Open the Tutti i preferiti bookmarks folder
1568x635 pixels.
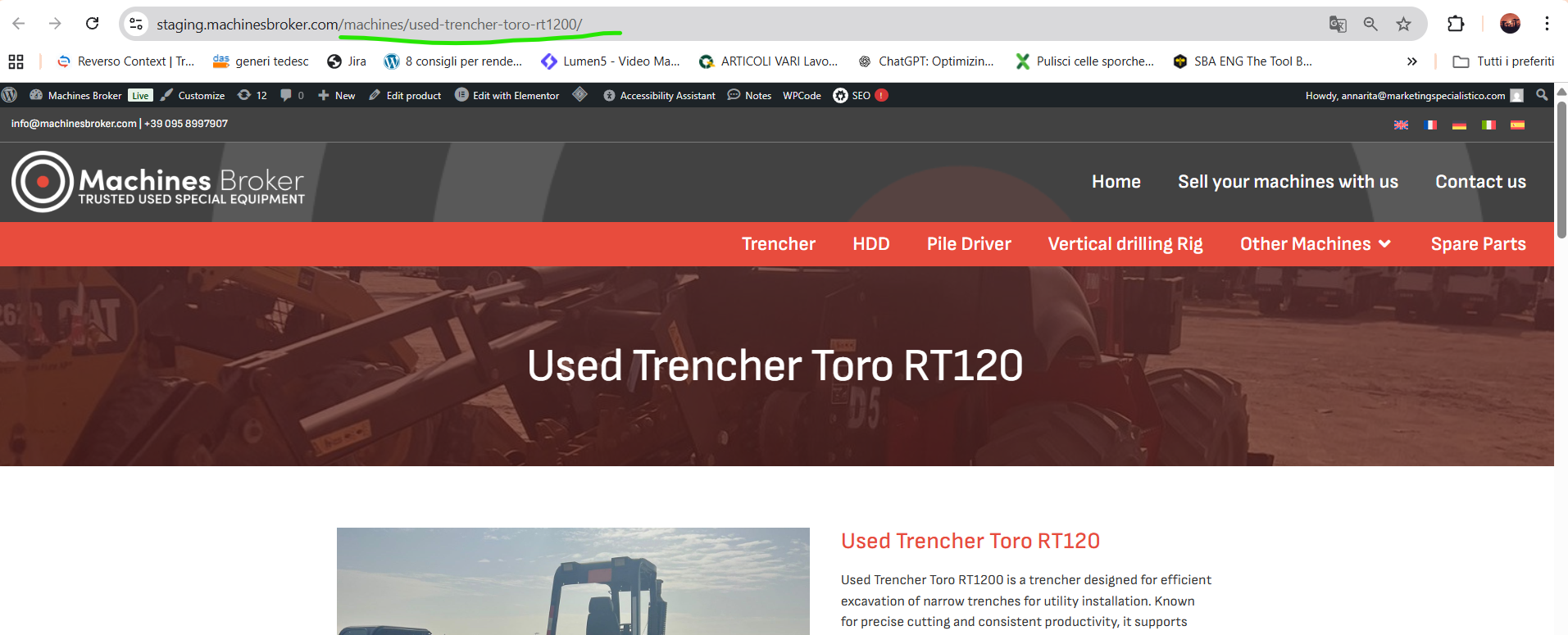point(1503,61)
